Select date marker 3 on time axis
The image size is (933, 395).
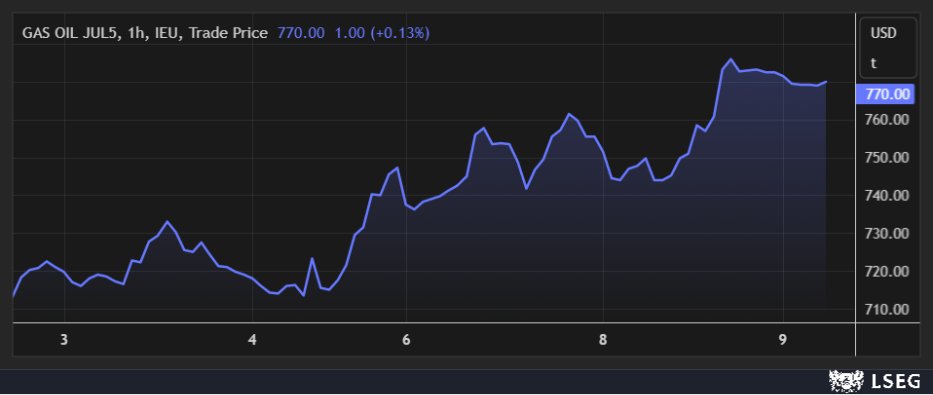tap(64, 340)
